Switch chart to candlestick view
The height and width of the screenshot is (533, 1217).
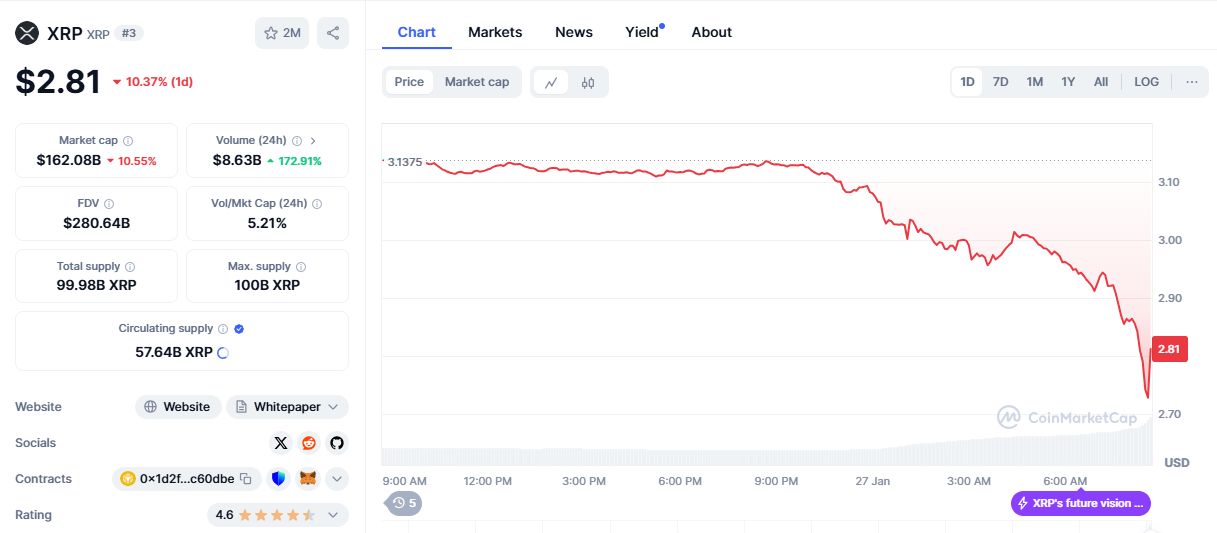click(588, 82)
